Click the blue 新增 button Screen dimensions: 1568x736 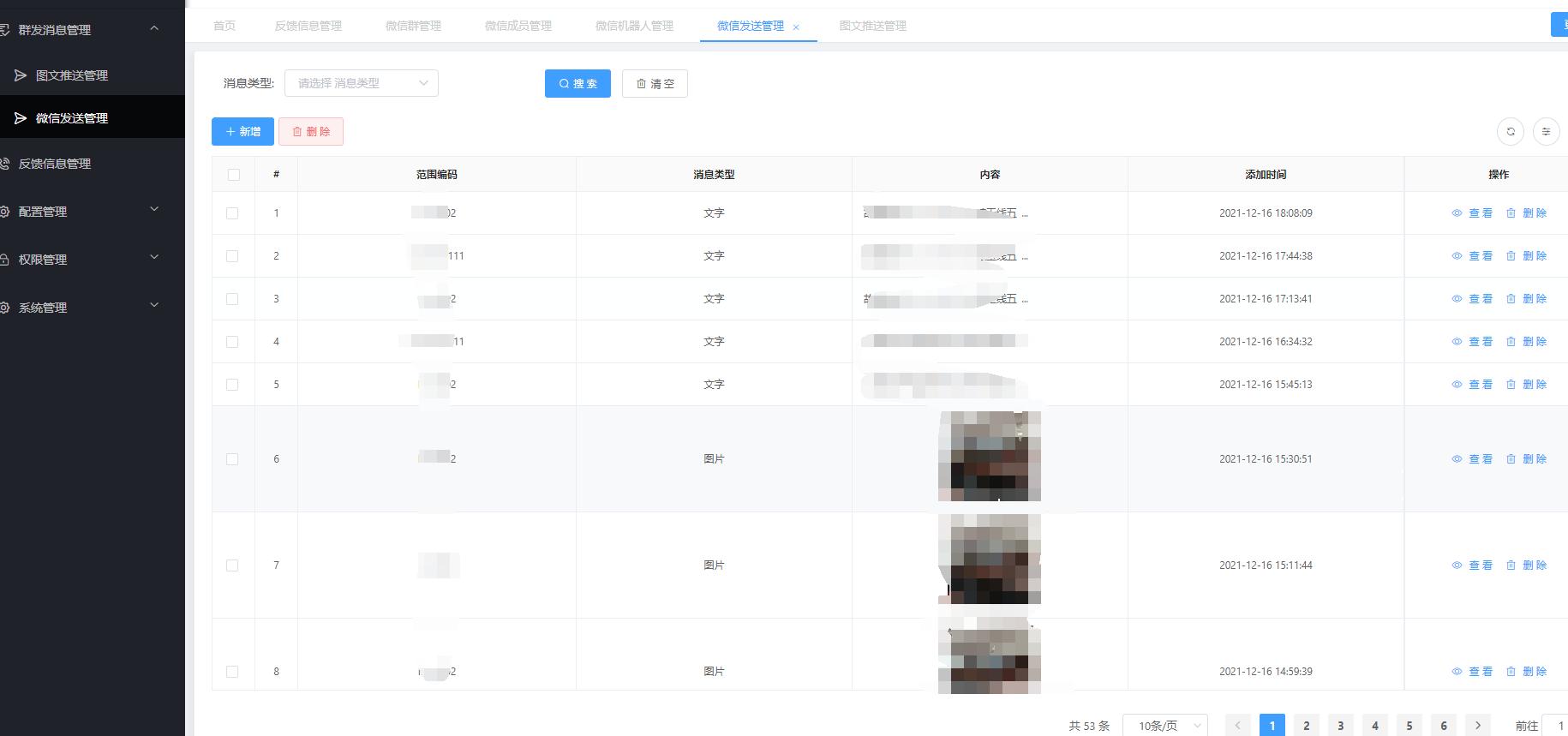pyautogui.click(x=242, y=131)
